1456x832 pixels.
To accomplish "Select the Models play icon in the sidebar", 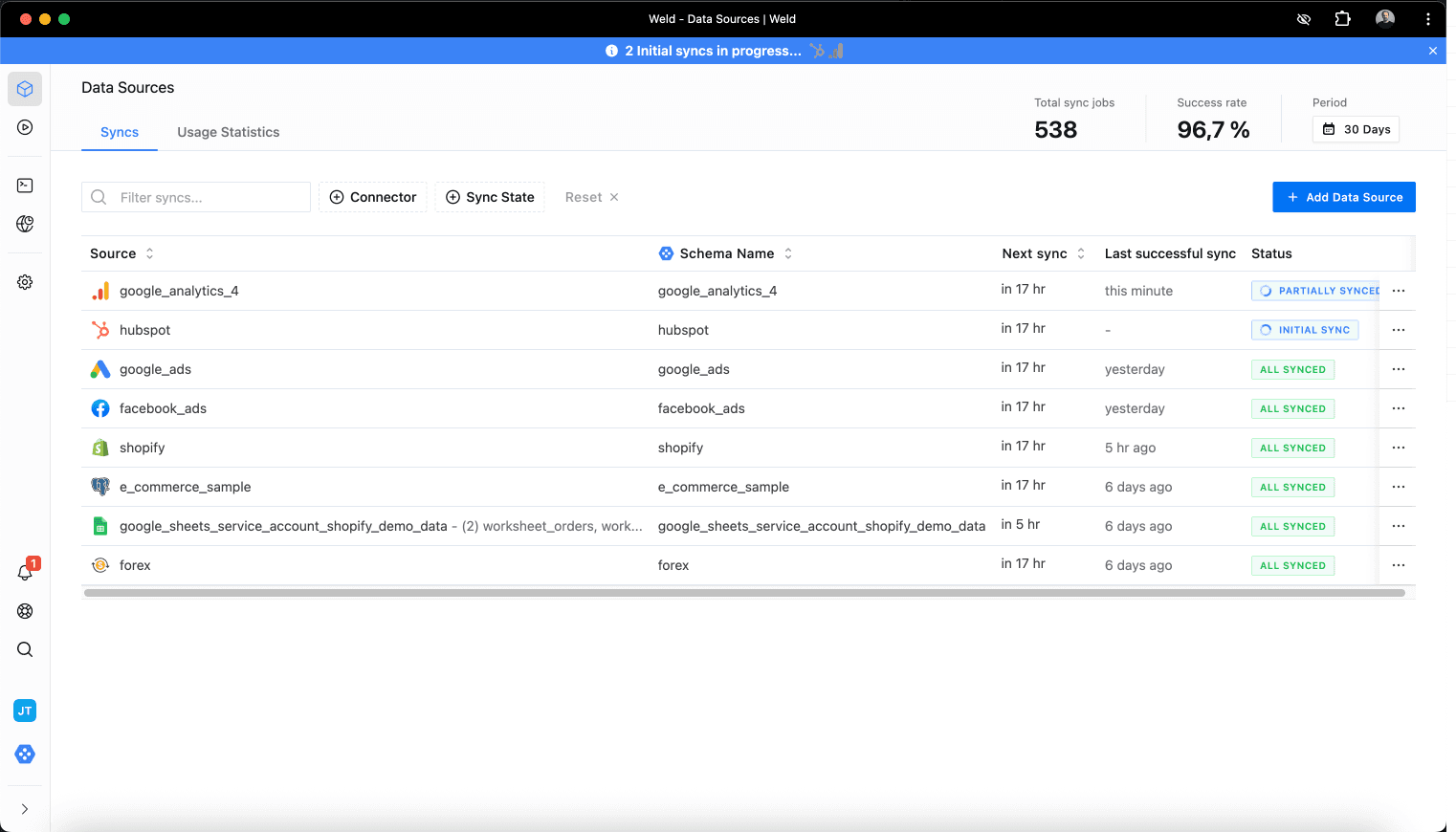I will (x=24, y=126).
